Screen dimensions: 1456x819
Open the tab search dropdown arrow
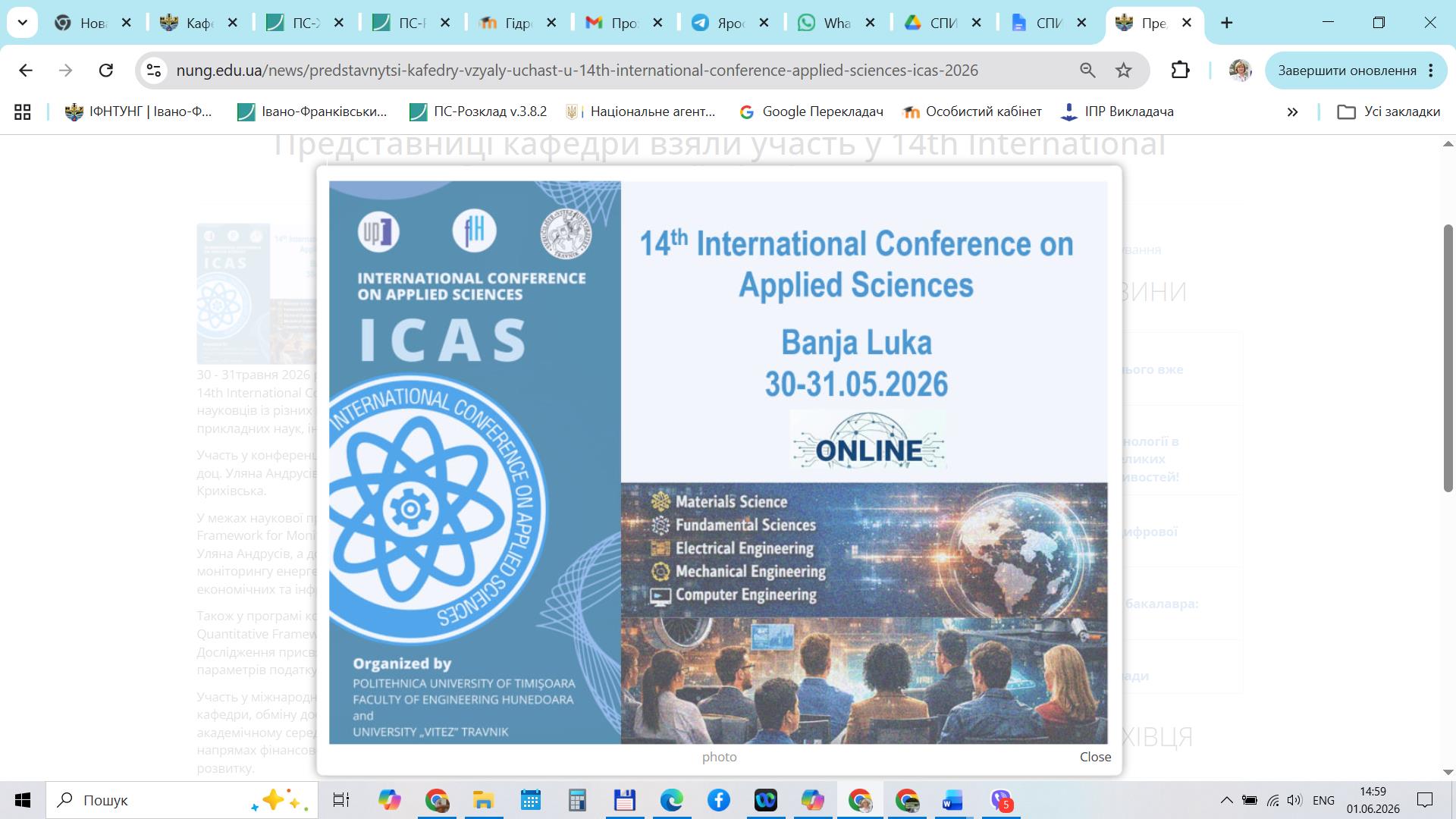point(23,23)
